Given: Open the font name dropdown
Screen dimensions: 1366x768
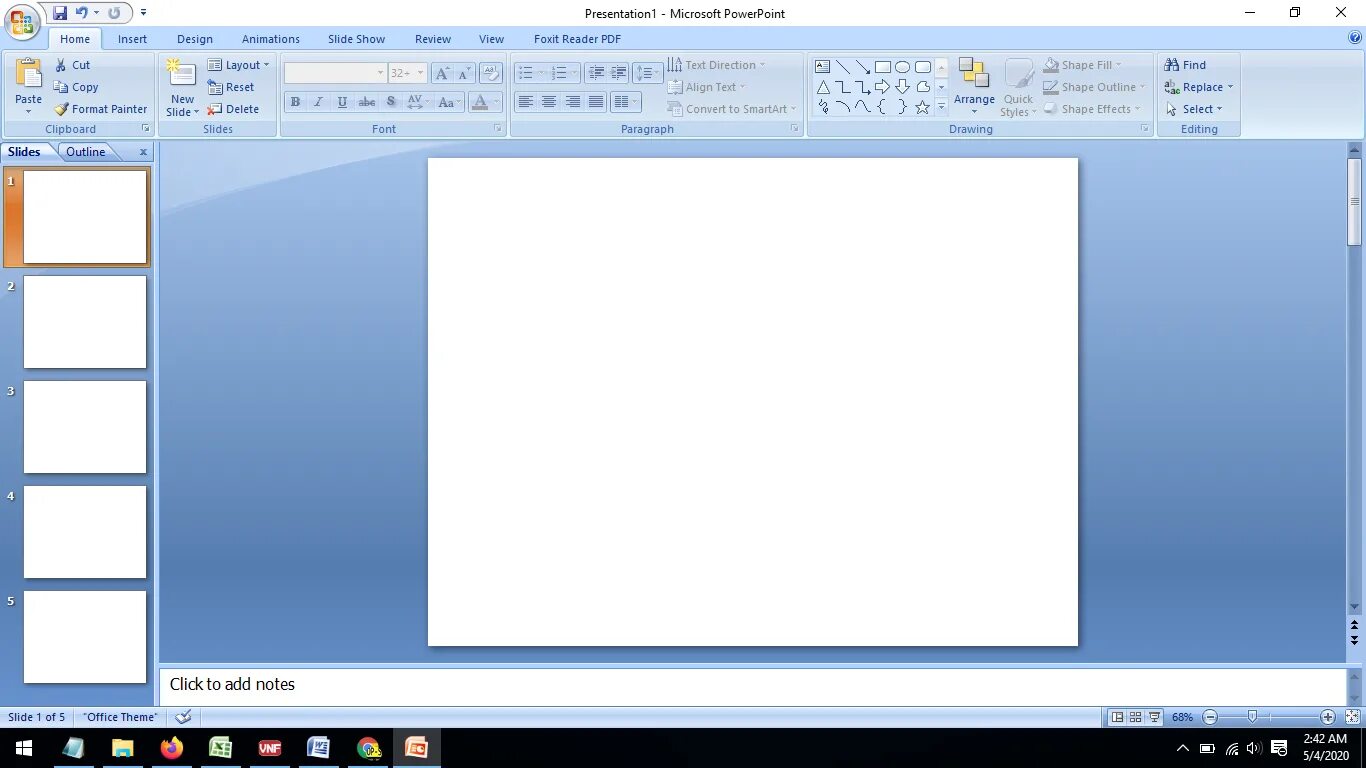Looking at the screenshot, I should 380,73.
